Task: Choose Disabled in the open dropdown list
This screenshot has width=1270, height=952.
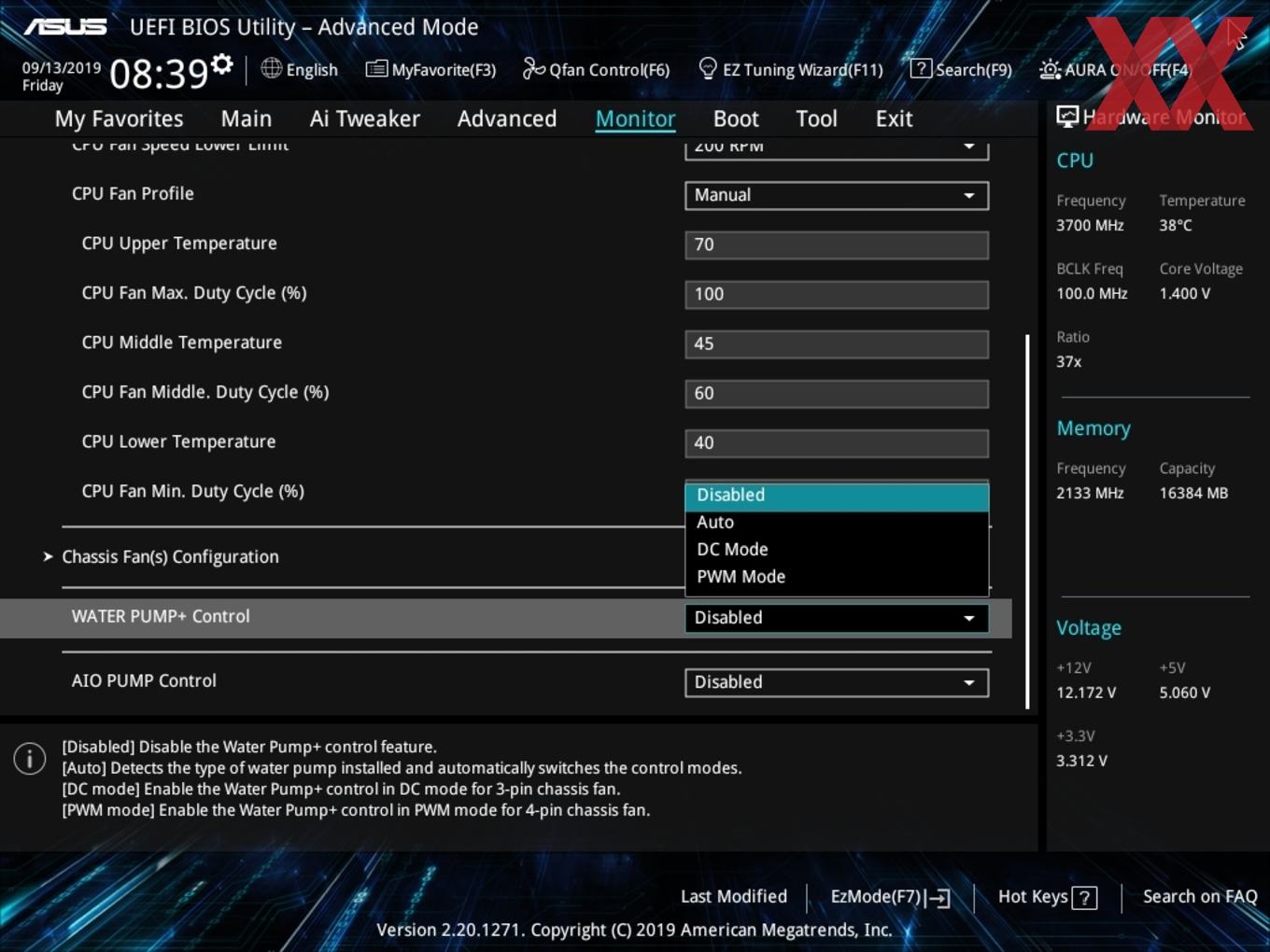Action: [x=837, y=496]
